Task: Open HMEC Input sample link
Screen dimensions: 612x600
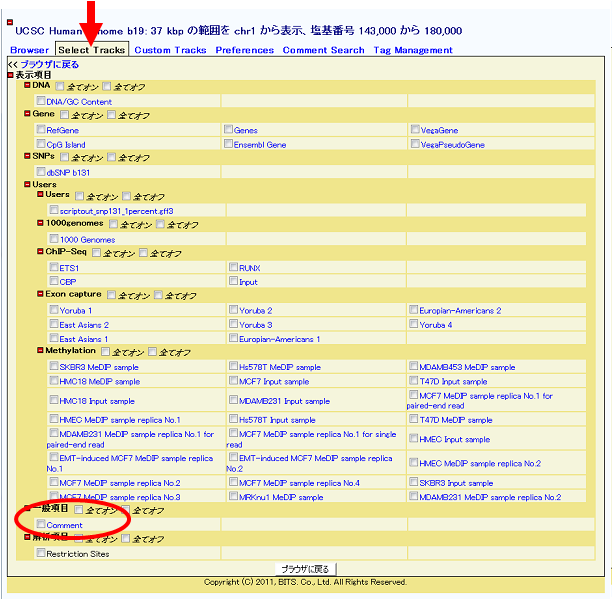Action: 455,440
